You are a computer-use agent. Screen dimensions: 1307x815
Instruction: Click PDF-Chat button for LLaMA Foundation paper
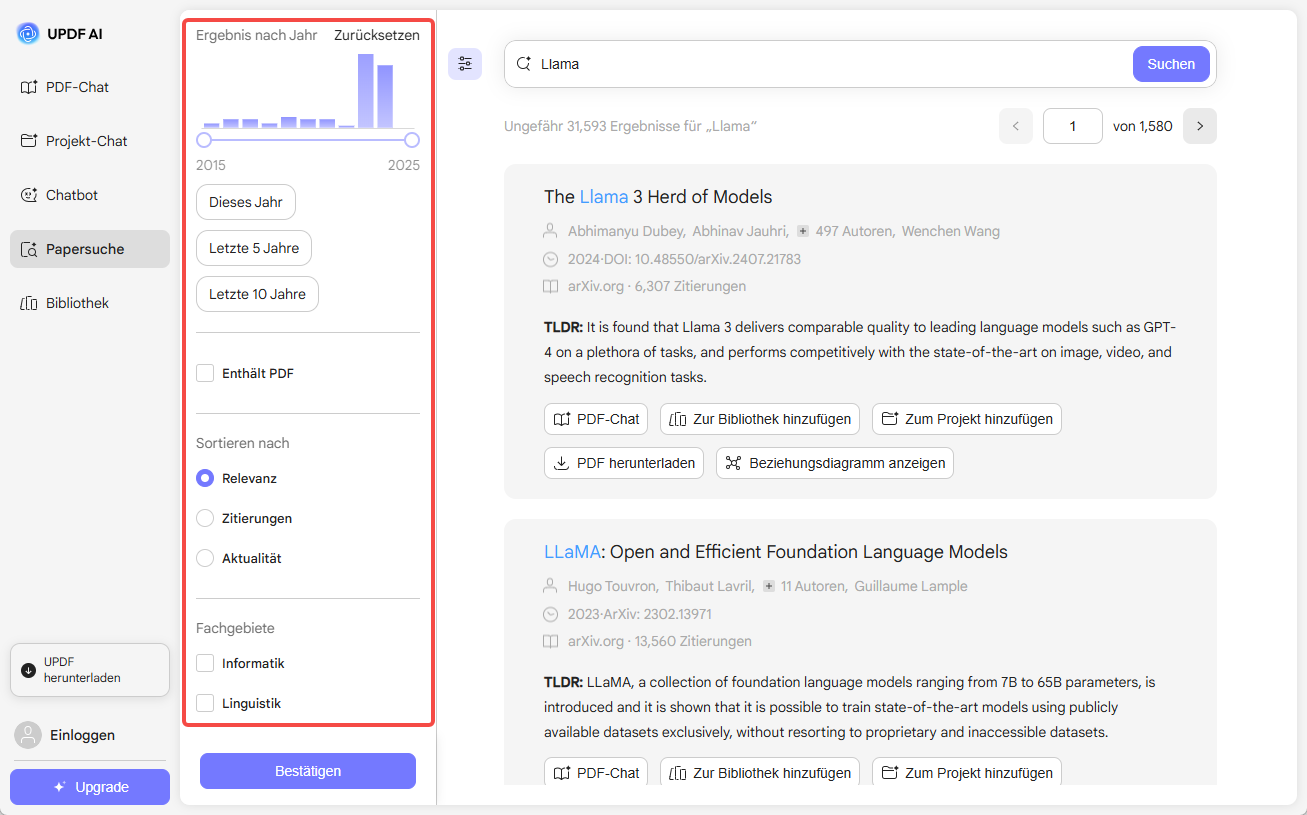click(x=596, y=772)
